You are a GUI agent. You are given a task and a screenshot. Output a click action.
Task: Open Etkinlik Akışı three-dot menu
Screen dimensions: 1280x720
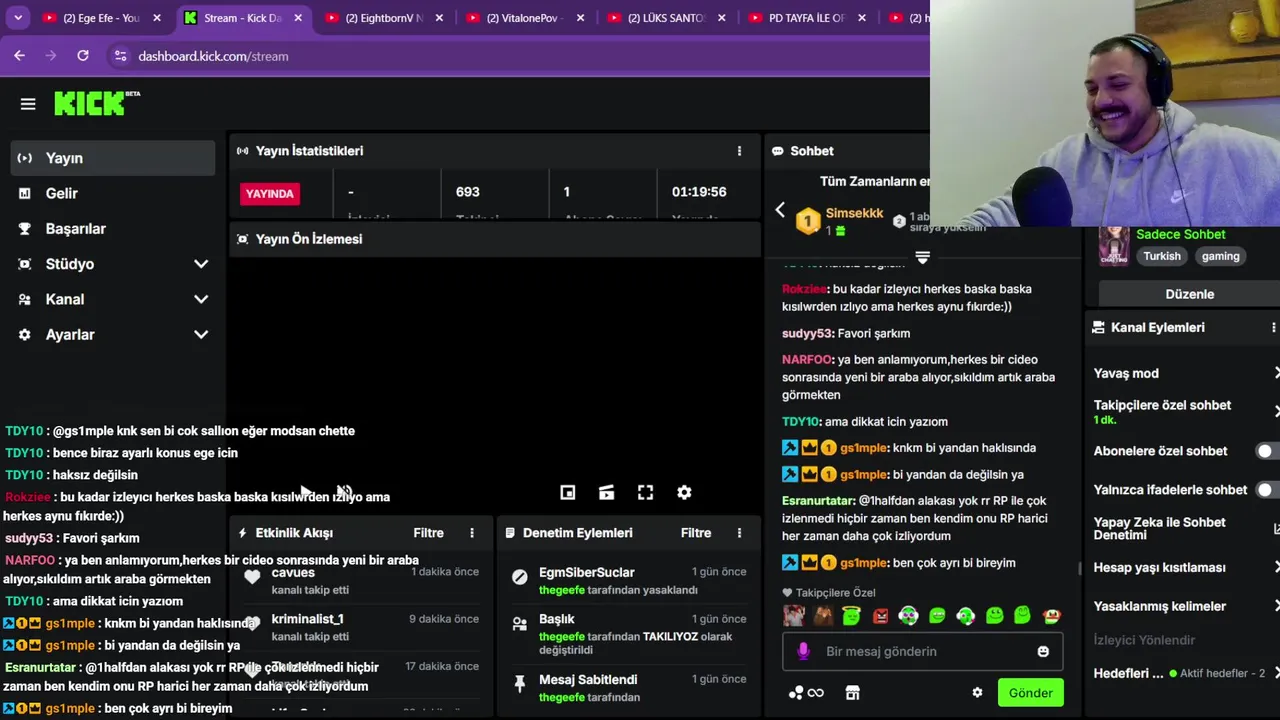[x=472, y=533]
